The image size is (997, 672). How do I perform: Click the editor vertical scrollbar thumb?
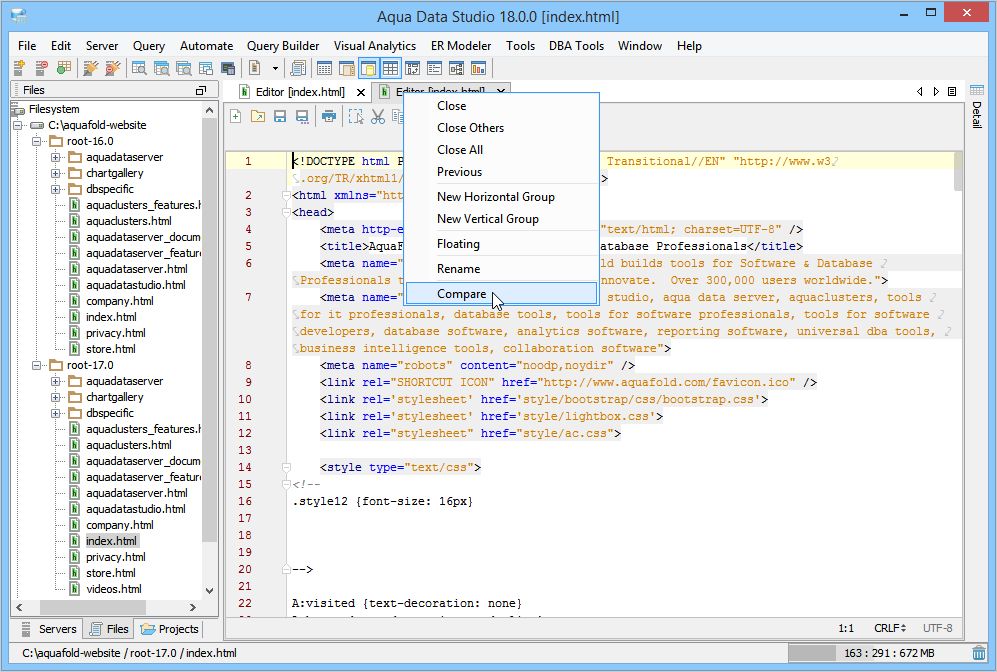(958, 171)
